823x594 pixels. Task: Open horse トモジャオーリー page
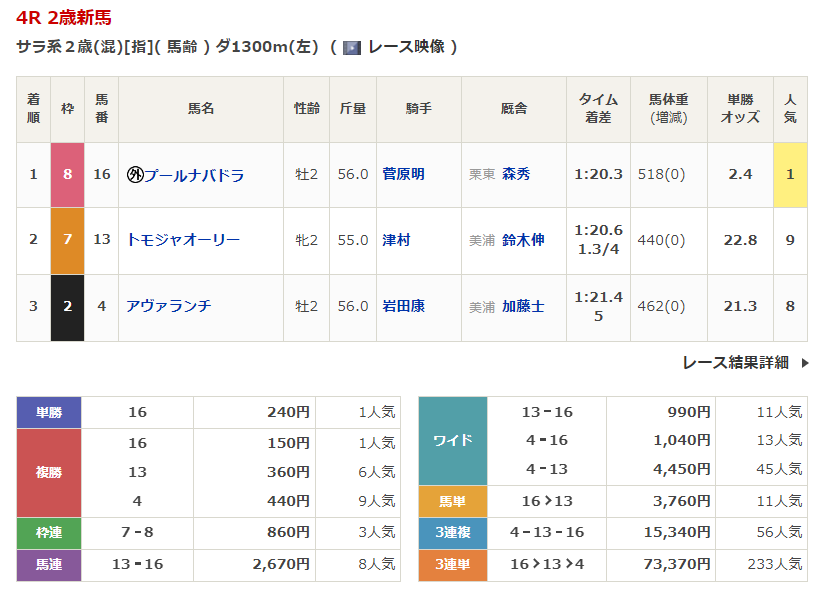(x=183, y=240)
